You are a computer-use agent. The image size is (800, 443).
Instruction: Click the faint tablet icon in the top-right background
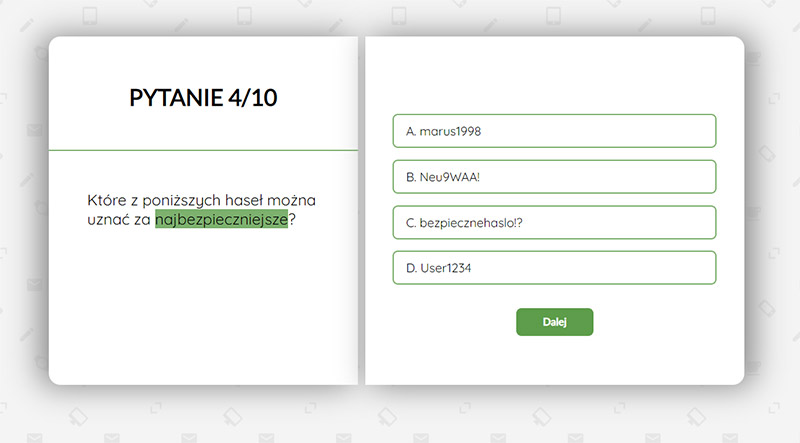(x=708, y=16)
